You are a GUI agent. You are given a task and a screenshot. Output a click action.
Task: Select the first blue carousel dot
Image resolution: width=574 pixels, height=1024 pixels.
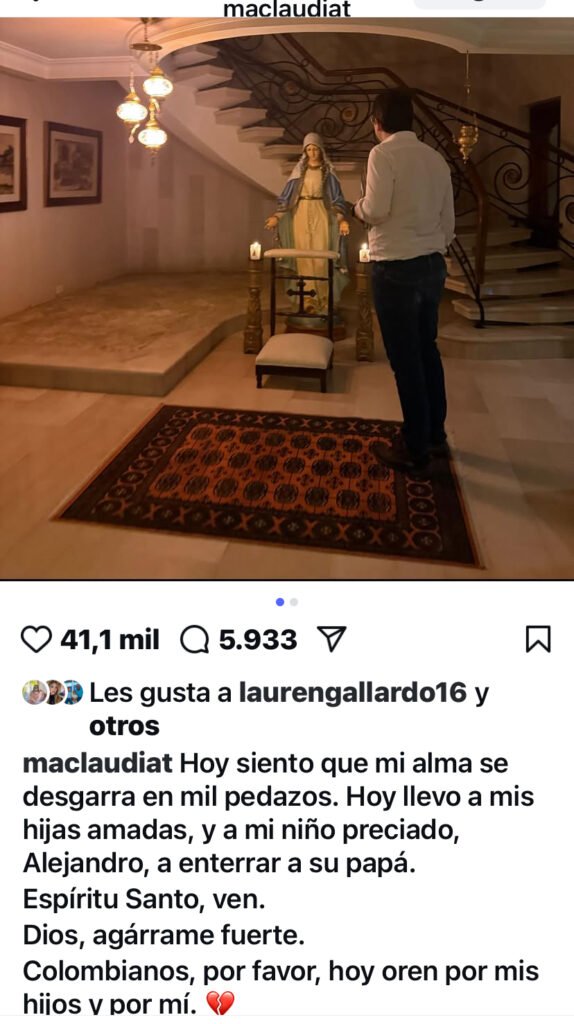pyautogui.click(x=280, y=602)
